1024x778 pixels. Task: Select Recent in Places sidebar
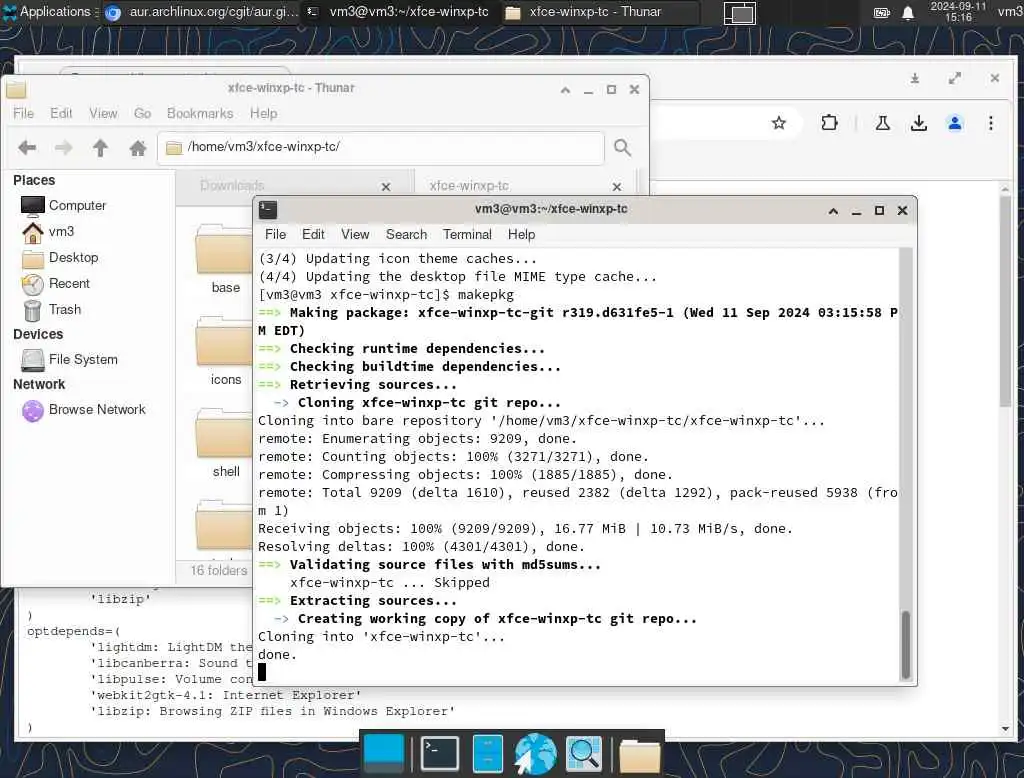point(56,284)
